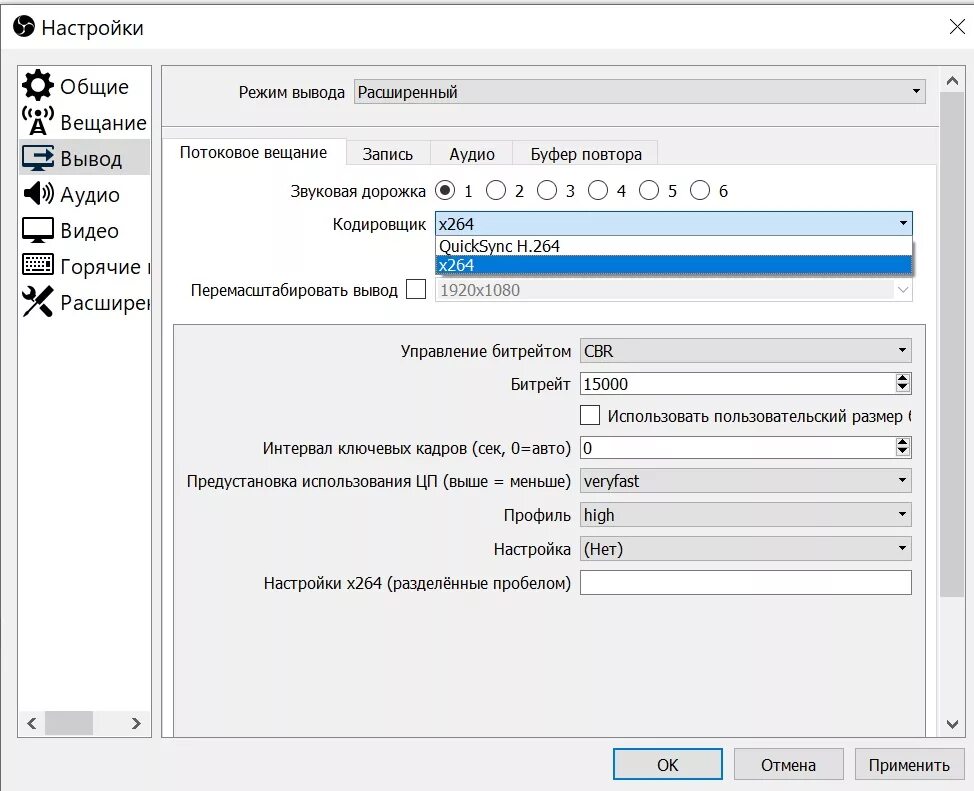This screenshot has width=974, height=791.
Task: Select audio track 2 radio button
Action: pyautogui.click(x=496, y=190)
